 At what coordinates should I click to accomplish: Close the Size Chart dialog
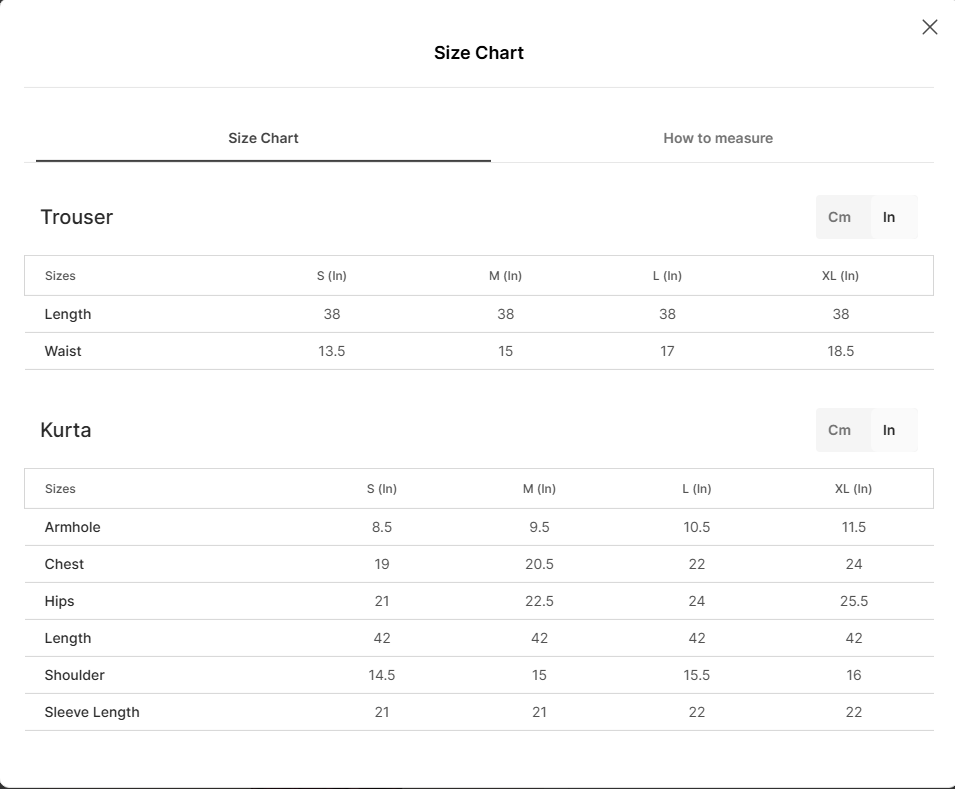tap(929, 27)
